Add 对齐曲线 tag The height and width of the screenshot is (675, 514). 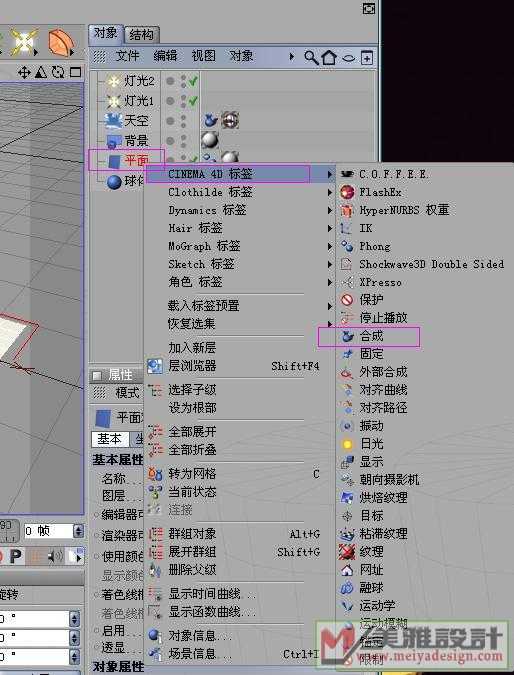tap(374, 390)
